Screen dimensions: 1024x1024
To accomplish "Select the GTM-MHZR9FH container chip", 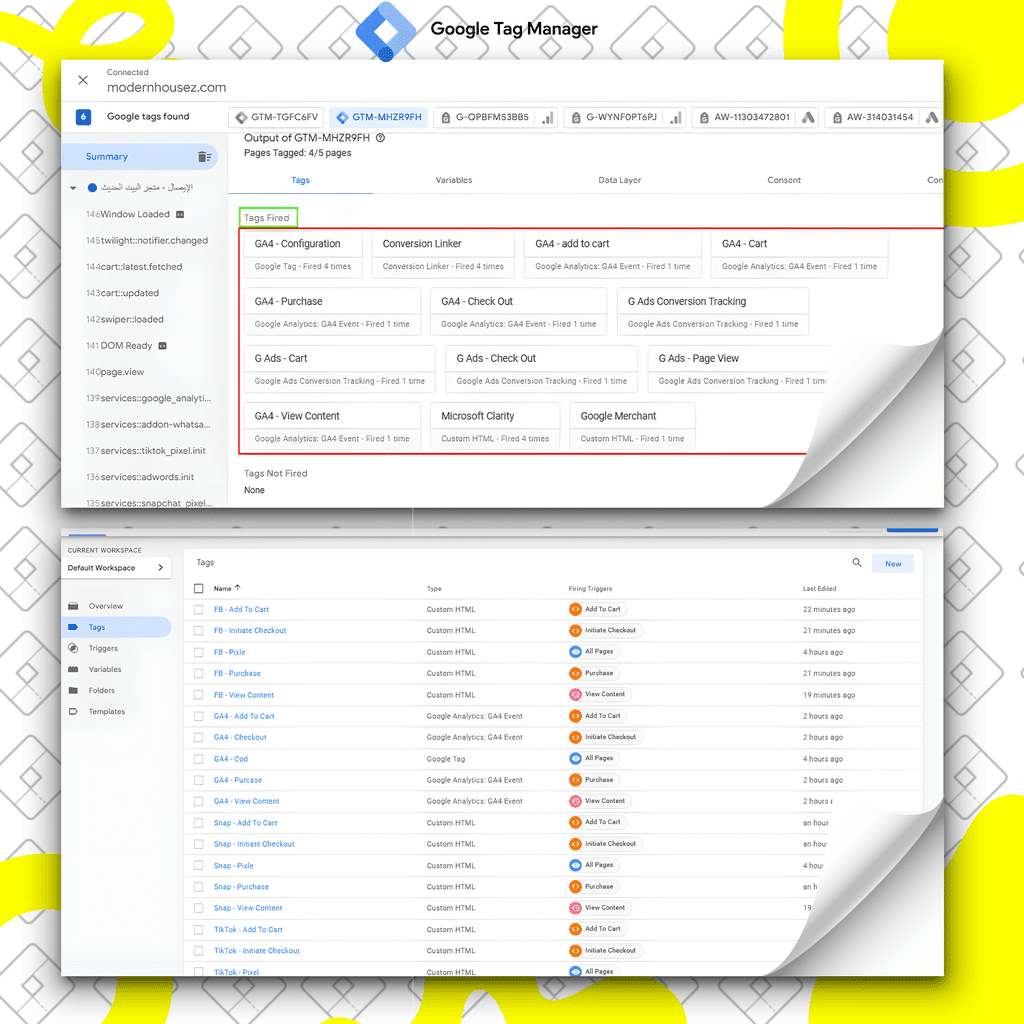I will (379, 118).
